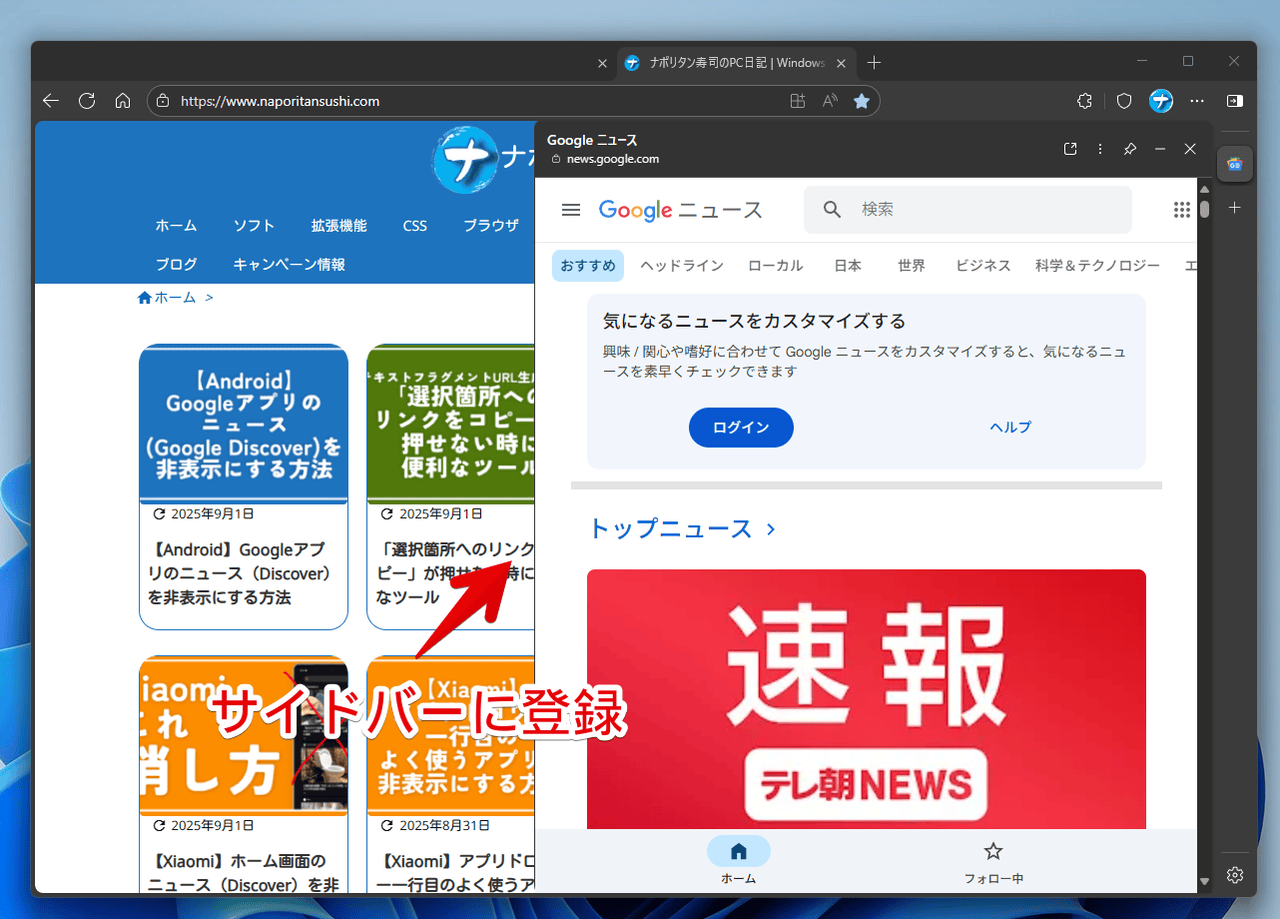The height and width of the screenshot is (919, 1280).
Task: Open Google News panel more options dots
Action: [x=1100, y=149]
